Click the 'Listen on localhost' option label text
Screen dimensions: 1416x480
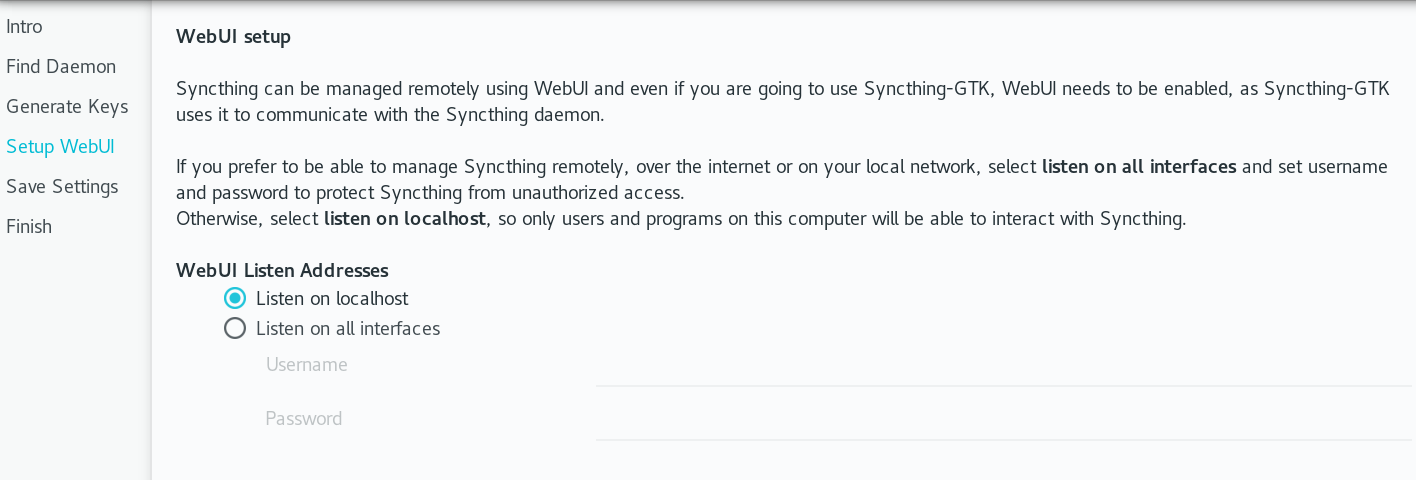pos(332,298)
